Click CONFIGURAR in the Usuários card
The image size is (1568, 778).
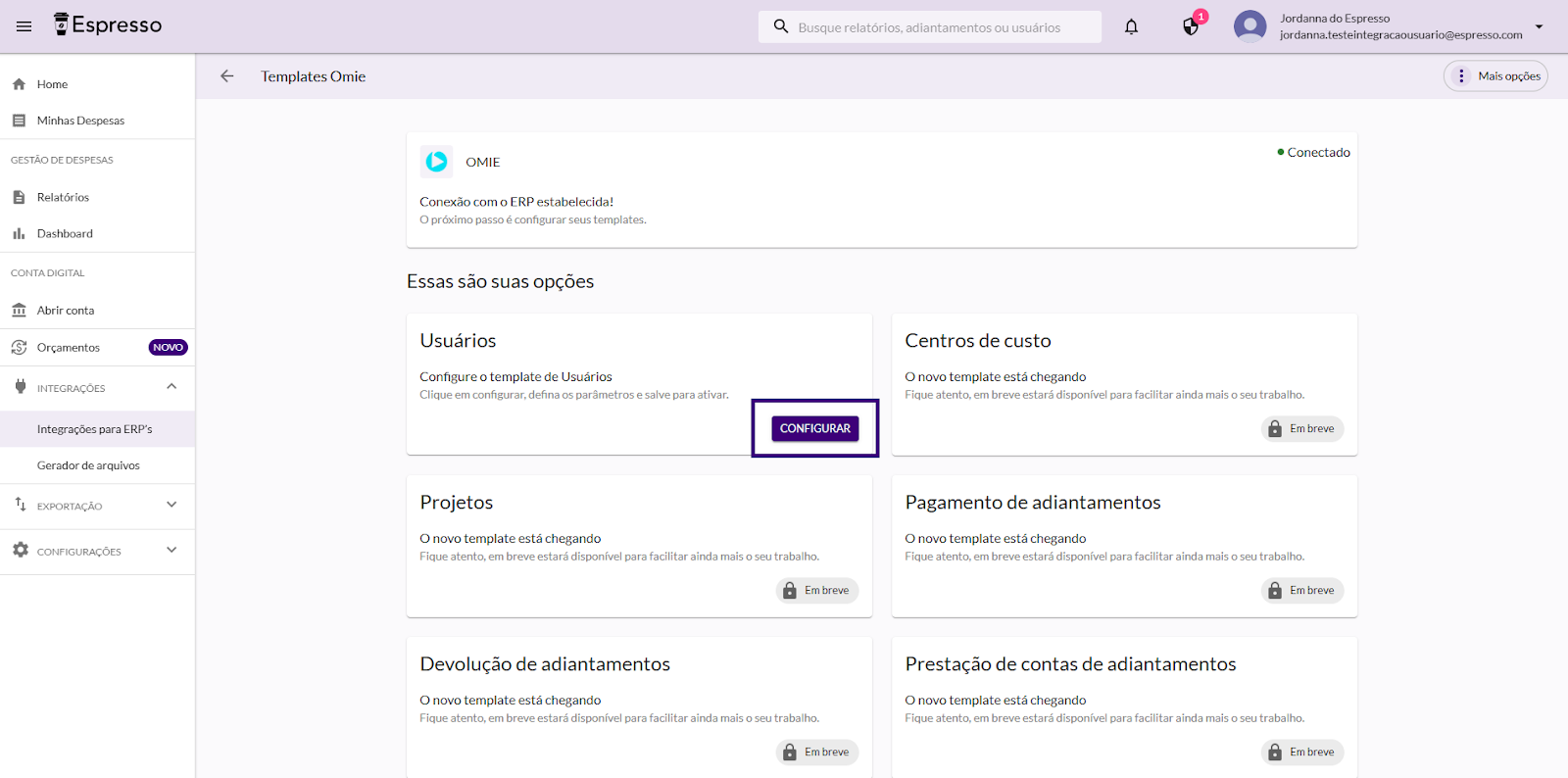point(815,428)
